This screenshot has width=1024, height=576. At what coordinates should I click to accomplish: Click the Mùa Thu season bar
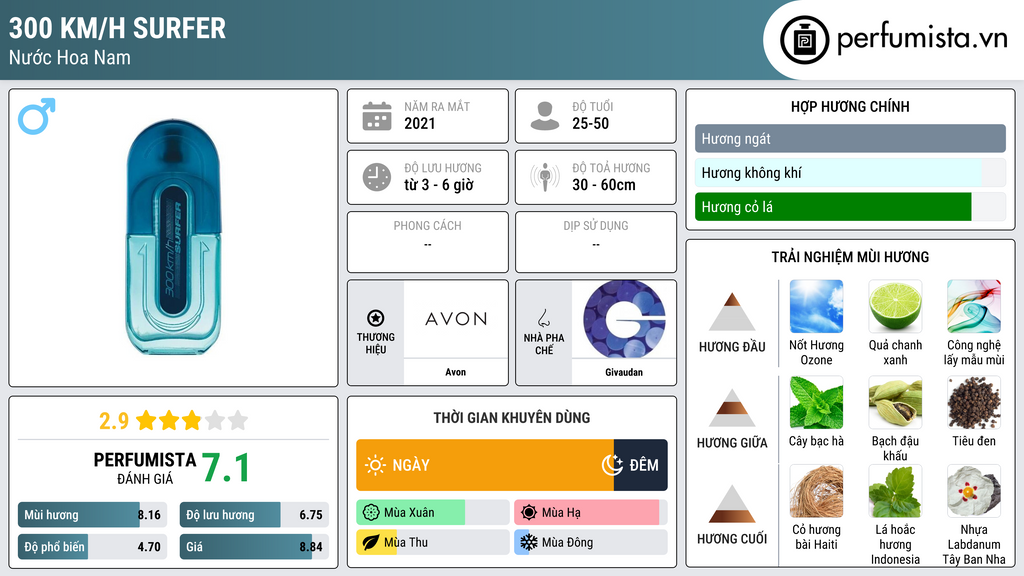pos(433,542)
